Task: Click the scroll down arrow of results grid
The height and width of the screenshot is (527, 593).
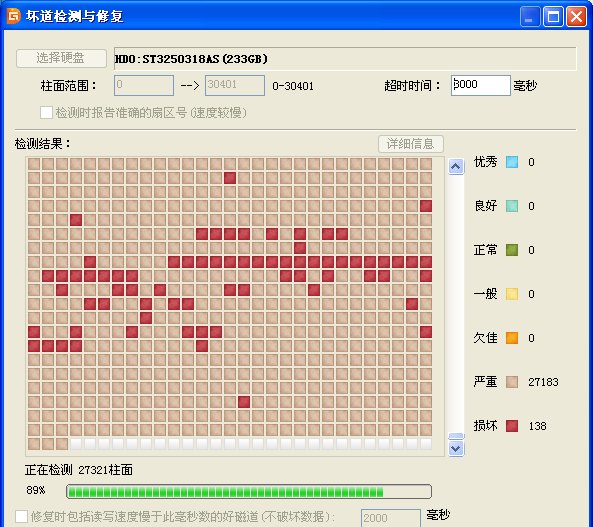Action: click(456, 449)
